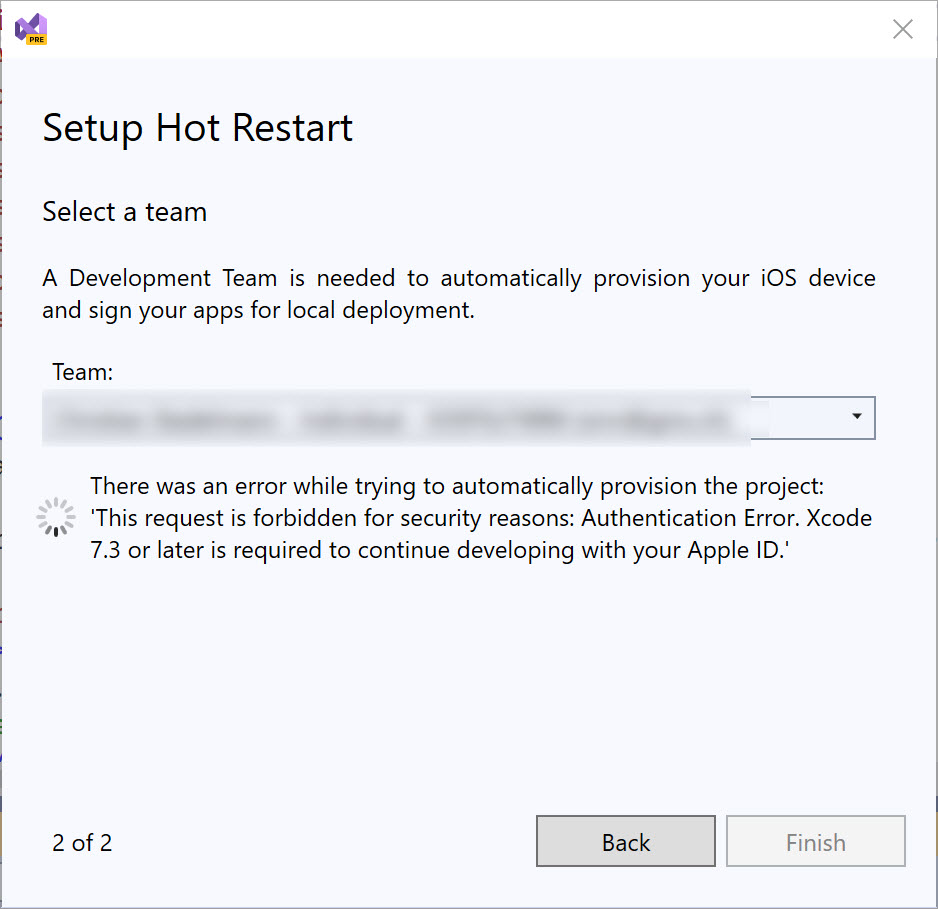Click the 'Setup Hot Restart' heading
Viewport: 938px width, 909px height.
(197, 128)
